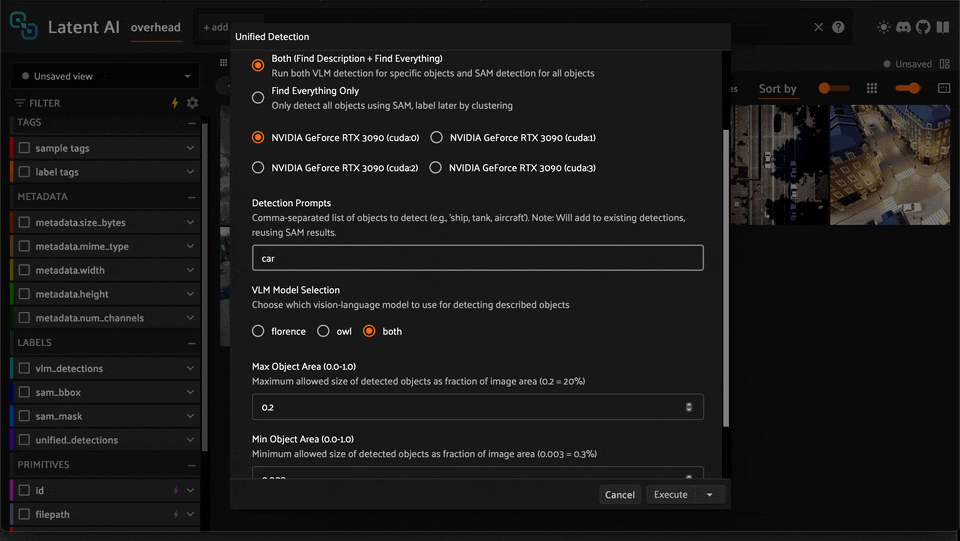The height and width of the screenshot is (541, 960).
Task: Check the id checkbox
Action: click(24, 490)
